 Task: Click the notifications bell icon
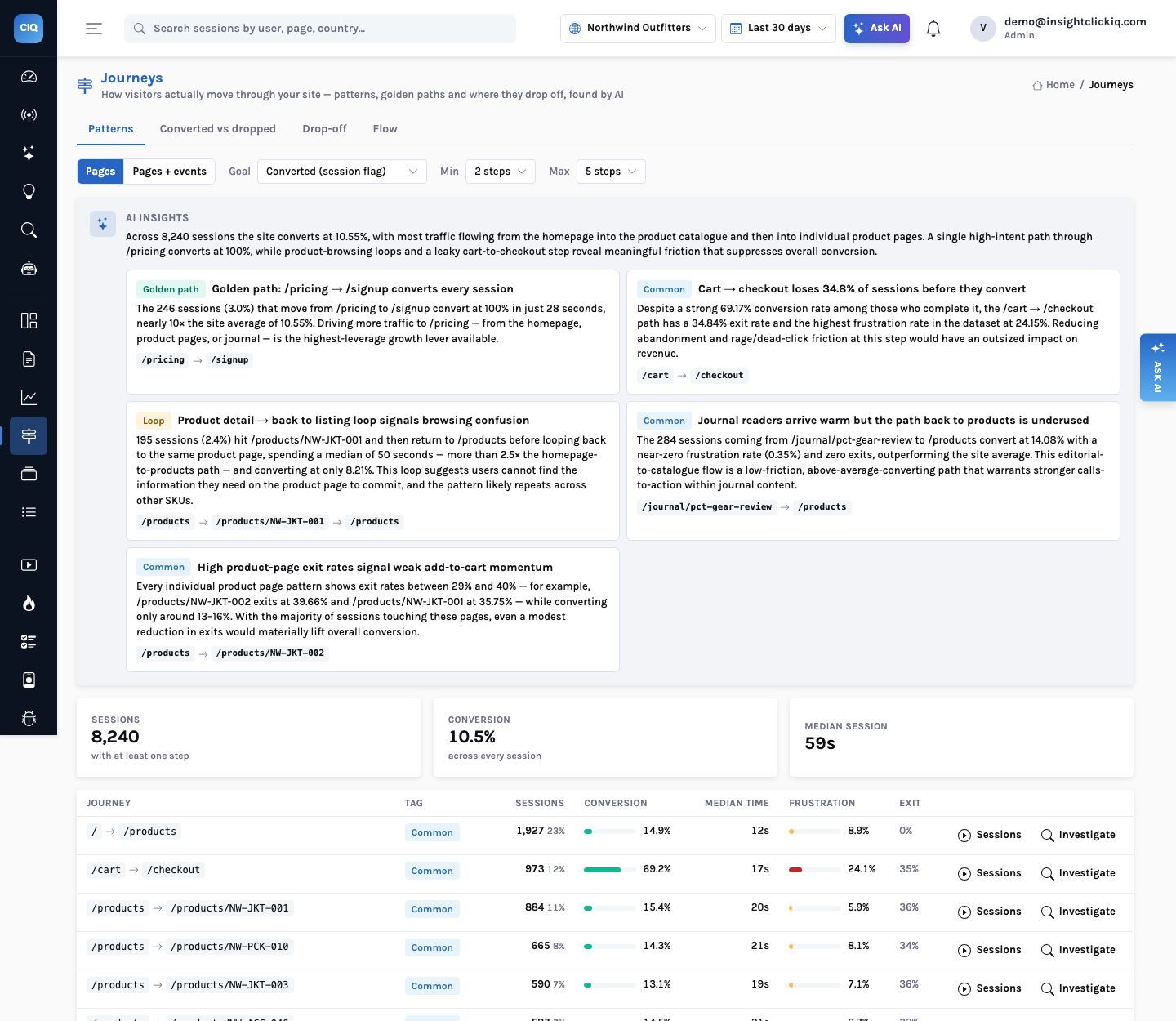(x=933, y=29)
